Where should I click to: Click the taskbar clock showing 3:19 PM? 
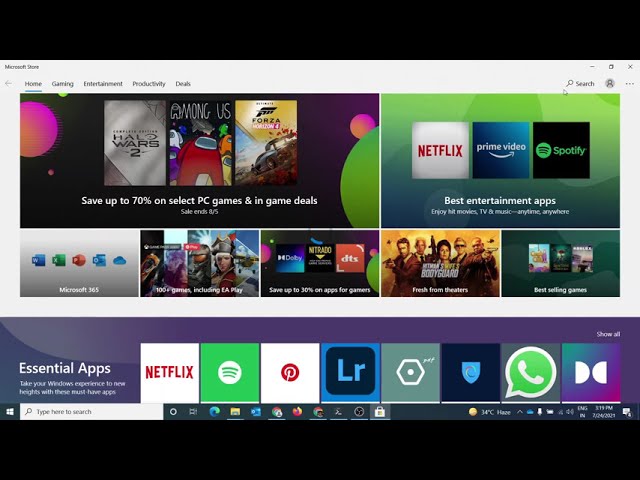pos(604,412)
